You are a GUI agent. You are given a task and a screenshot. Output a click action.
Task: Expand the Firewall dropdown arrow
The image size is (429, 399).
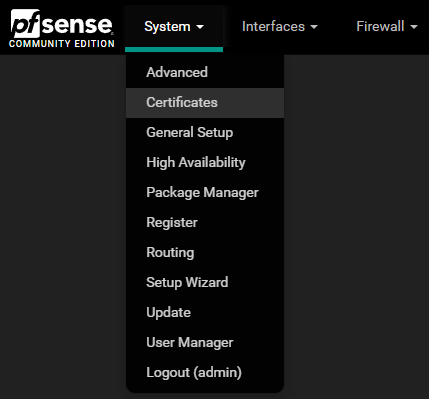pyautogui.click(x=414, y=27)
